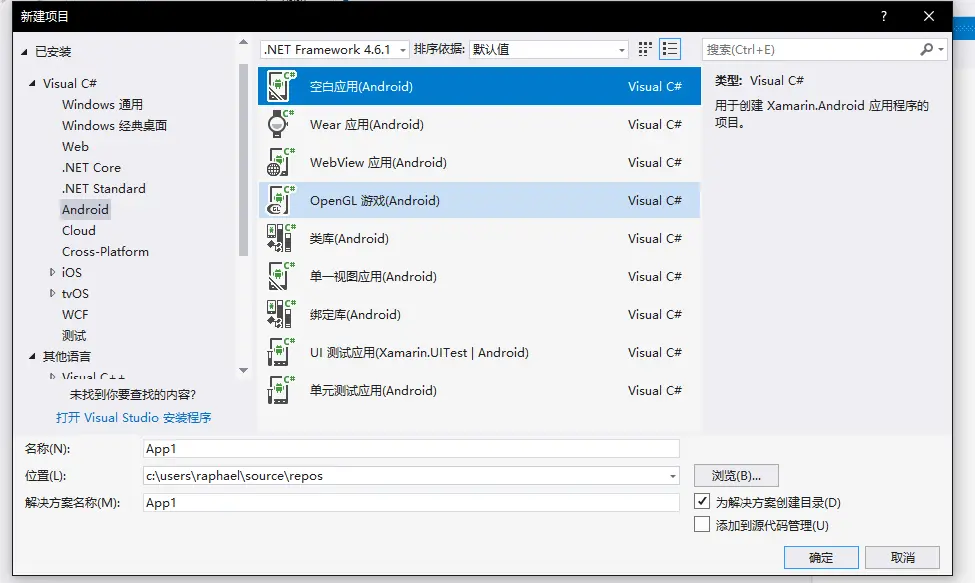
Task: Click the 绑定库(Android) template icon
Action: click(x=281, y=314)
